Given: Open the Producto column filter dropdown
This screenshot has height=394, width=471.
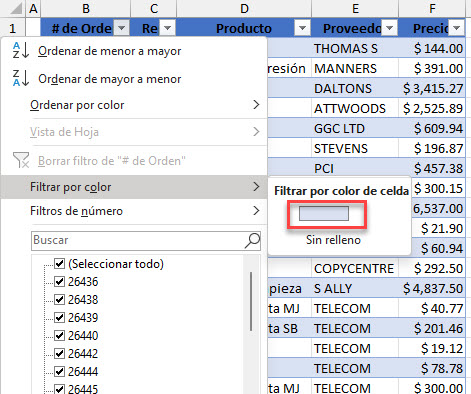Looking at the screenshot, I should click(x=302, y=28).
